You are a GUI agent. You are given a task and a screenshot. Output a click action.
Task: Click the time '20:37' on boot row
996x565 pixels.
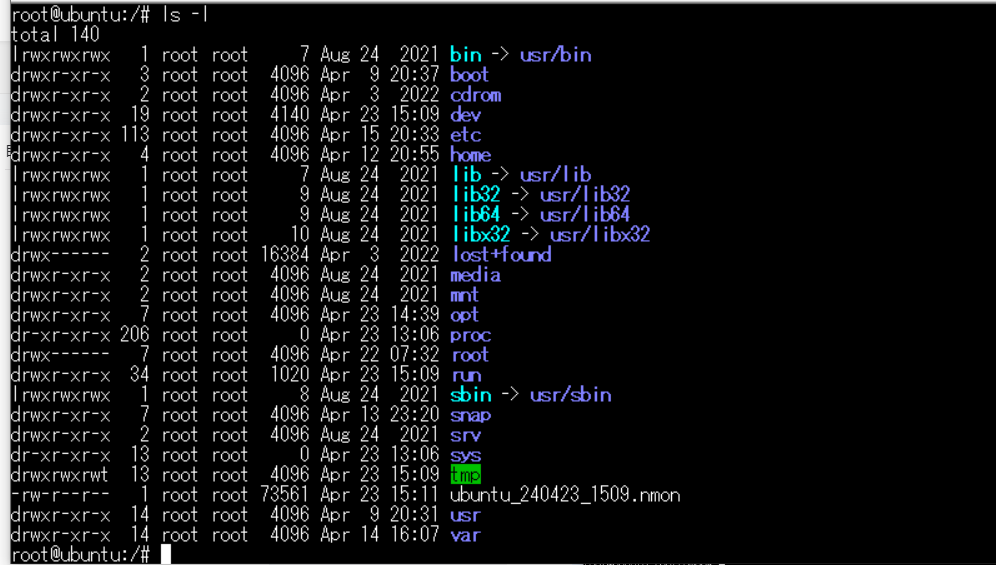[415, 75]
